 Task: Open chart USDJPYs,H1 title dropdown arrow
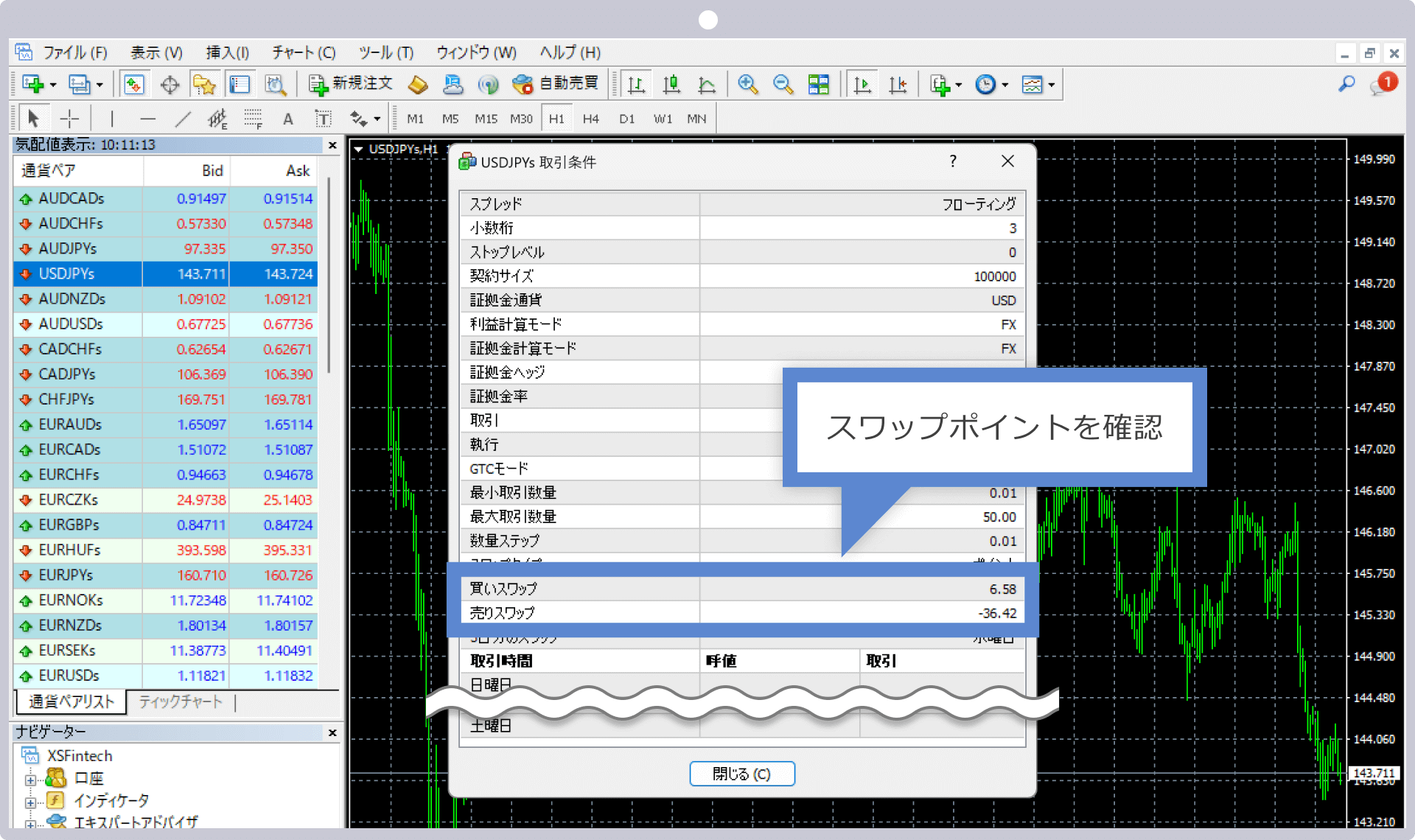(359, 149)
